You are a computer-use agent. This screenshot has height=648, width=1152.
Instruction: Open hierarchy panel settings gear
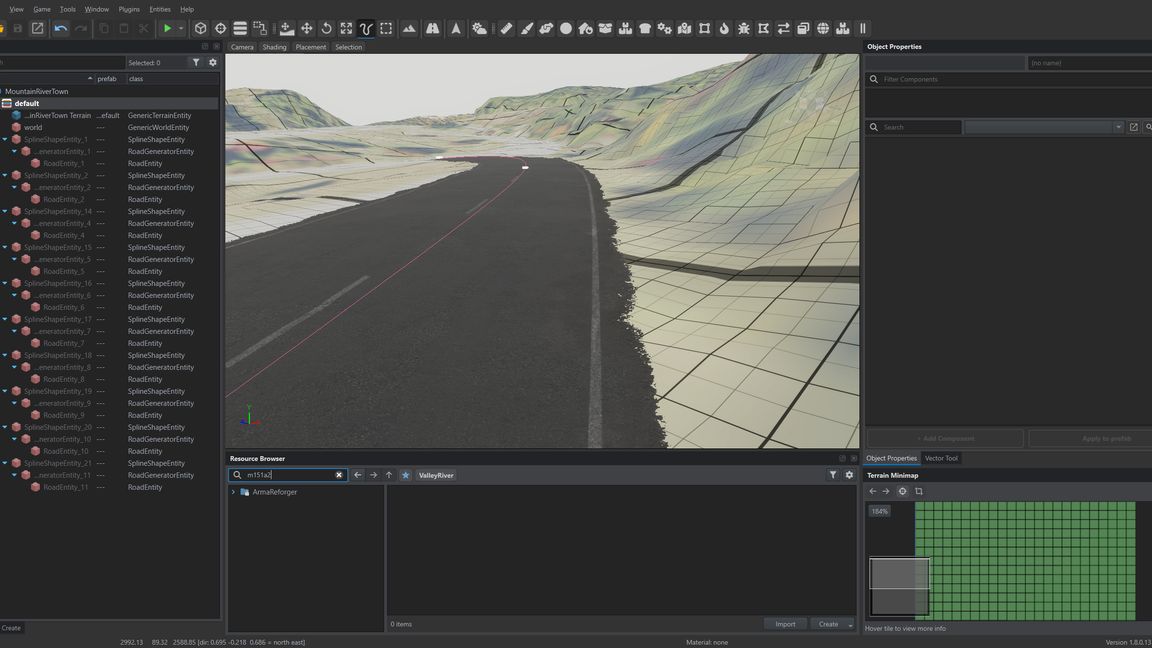tap(213, 62)
